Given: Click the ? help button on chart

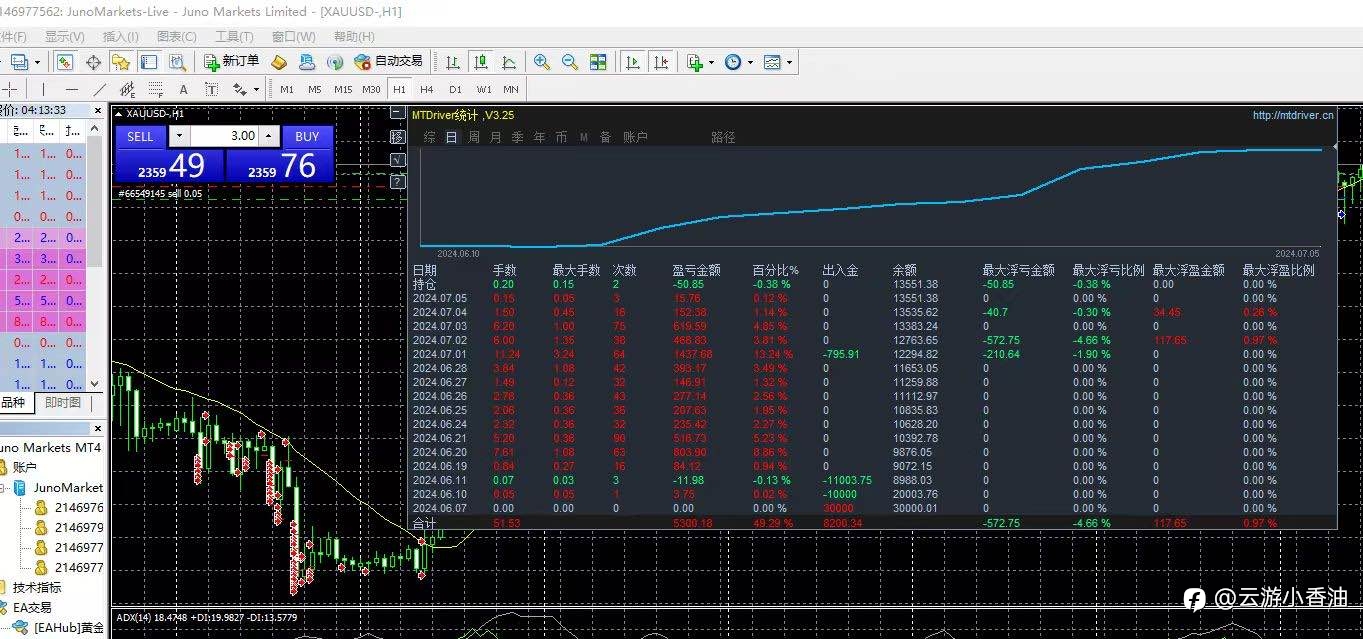Looking at the screenshot, I should click(397, 182).
